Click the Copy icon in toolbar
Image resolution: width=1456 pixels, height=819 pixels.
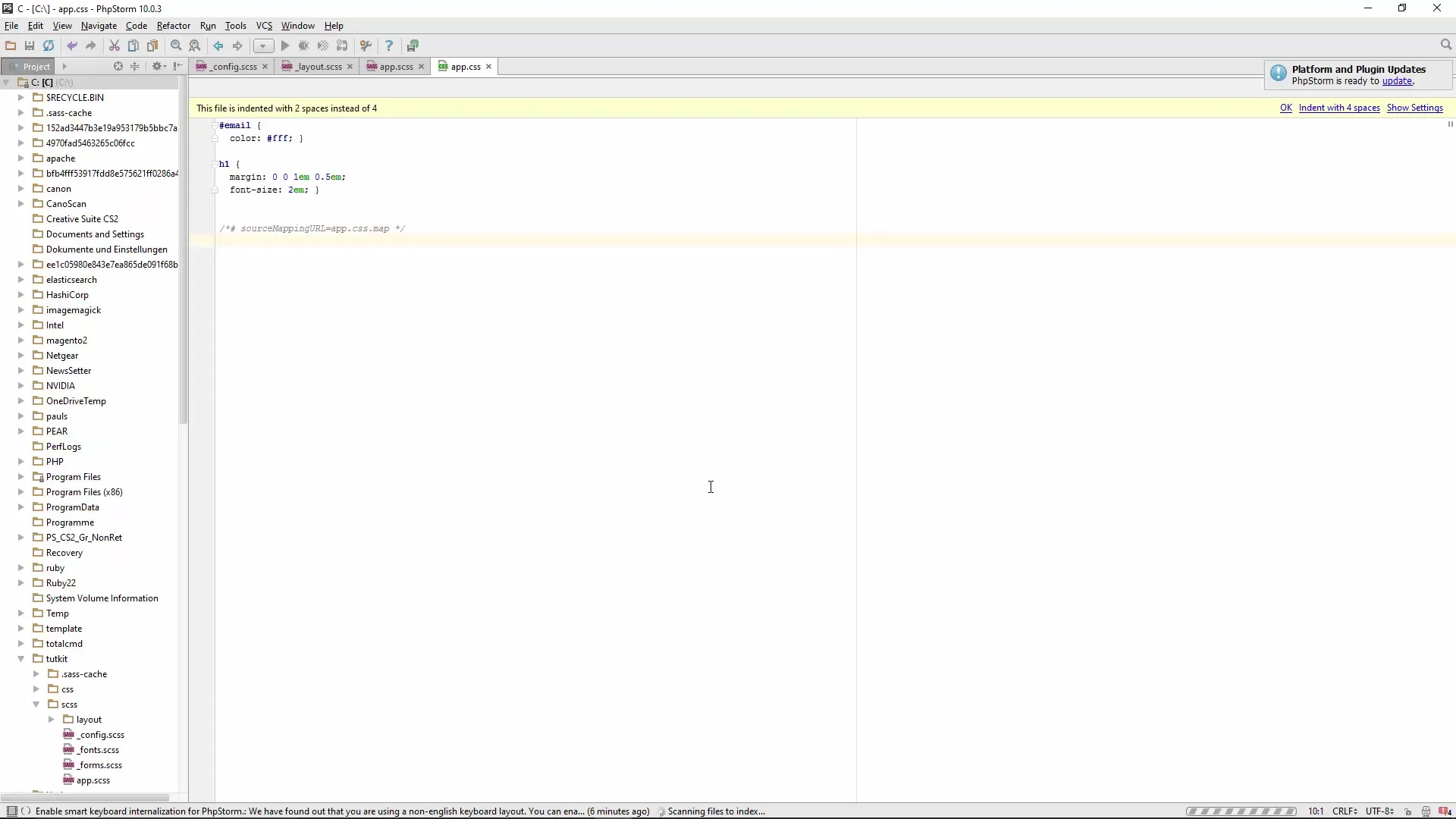coord(133,45)
